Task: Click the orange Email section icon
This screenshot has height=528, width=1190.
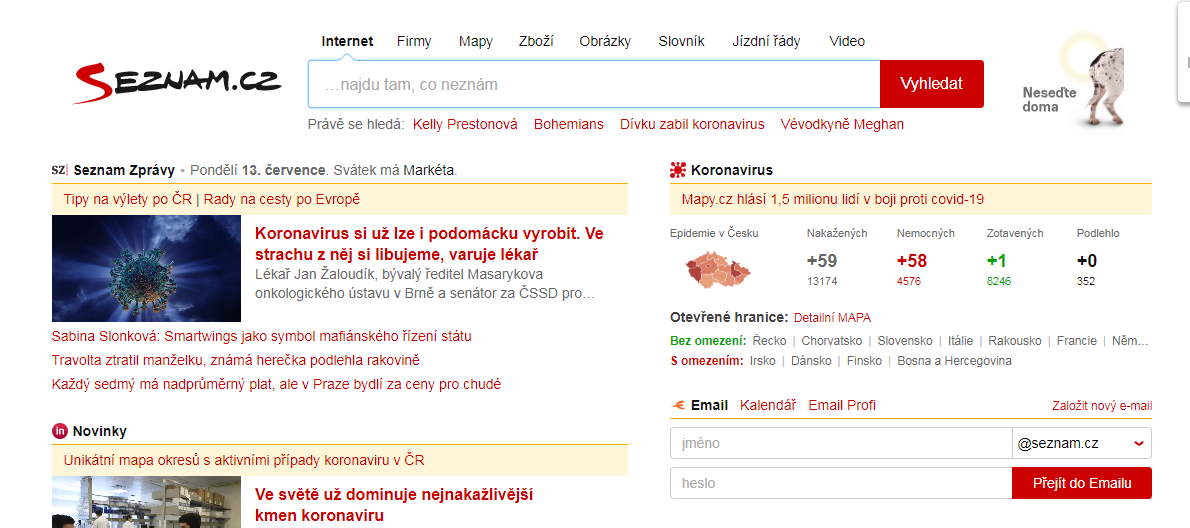Action: (678, 405)
